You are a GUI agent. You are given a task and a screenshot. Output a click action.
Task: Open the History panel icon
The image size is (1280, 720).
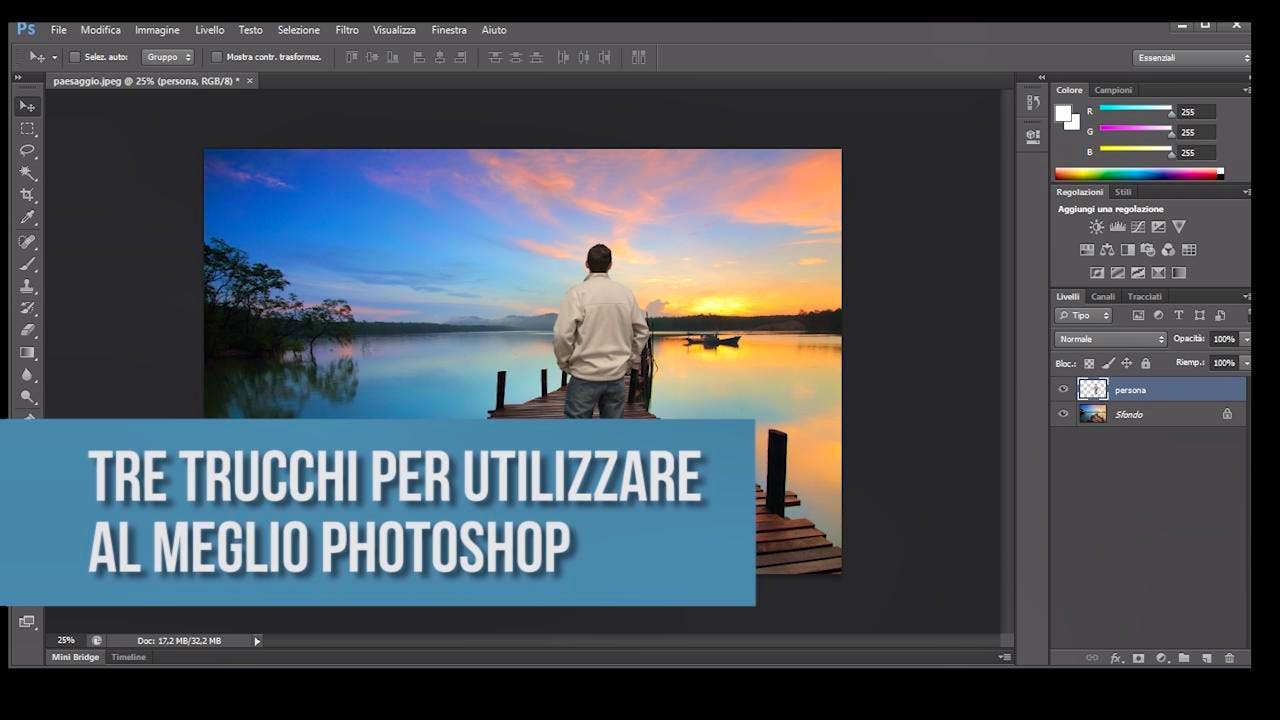coord(1033,103)
